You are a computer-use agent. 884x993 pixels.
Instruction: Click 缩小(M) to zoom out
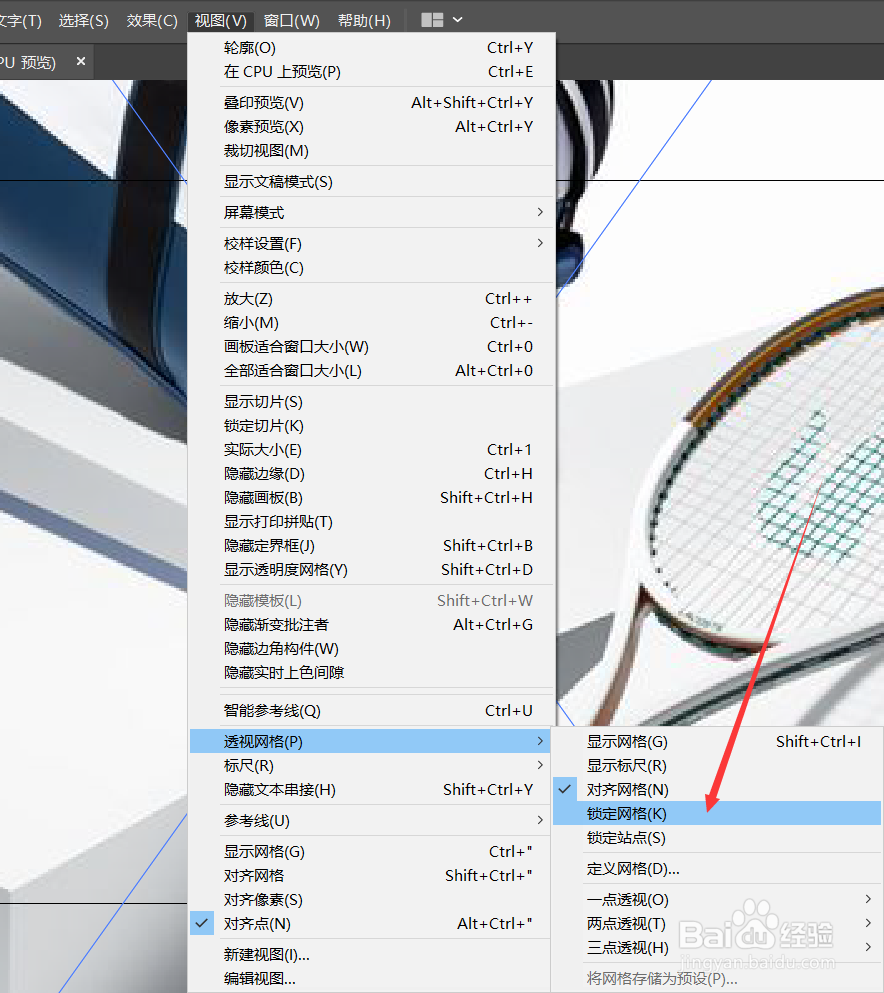tap(372, 322)
